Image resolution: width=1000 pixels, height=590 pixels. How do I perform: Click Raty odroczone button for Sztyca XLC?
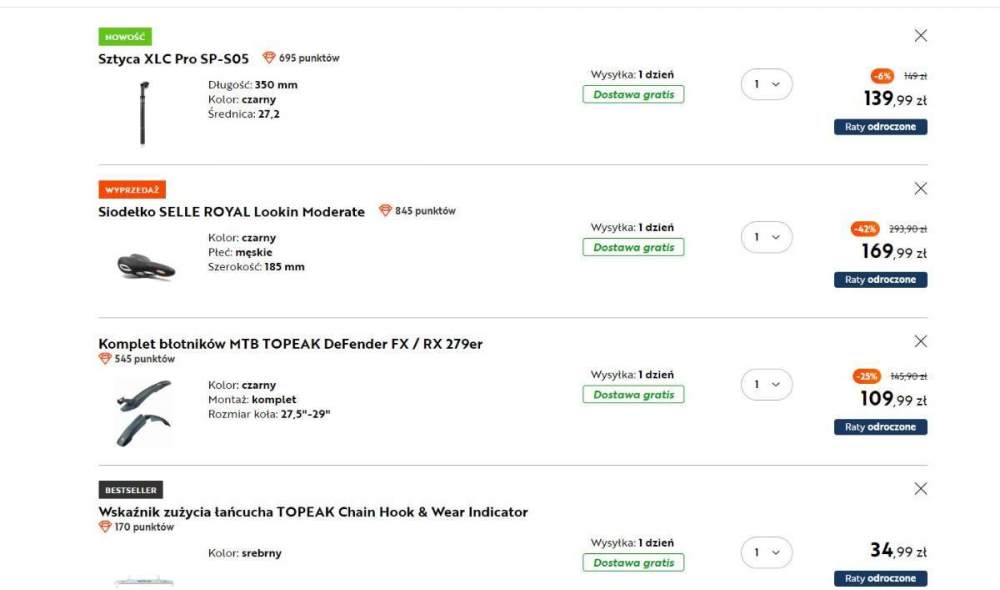pyautogui.click(x=880, y=127)
